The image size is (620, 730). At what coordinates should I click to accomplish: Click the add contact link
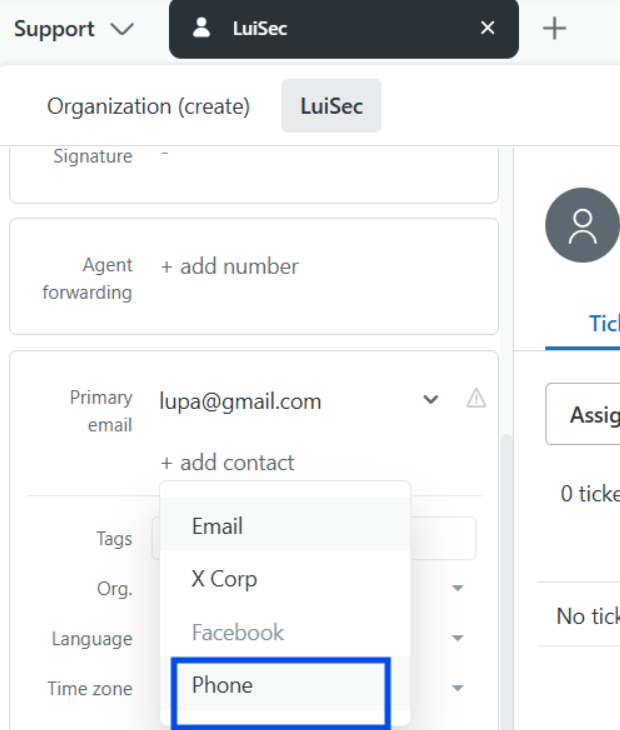point(227,463)
